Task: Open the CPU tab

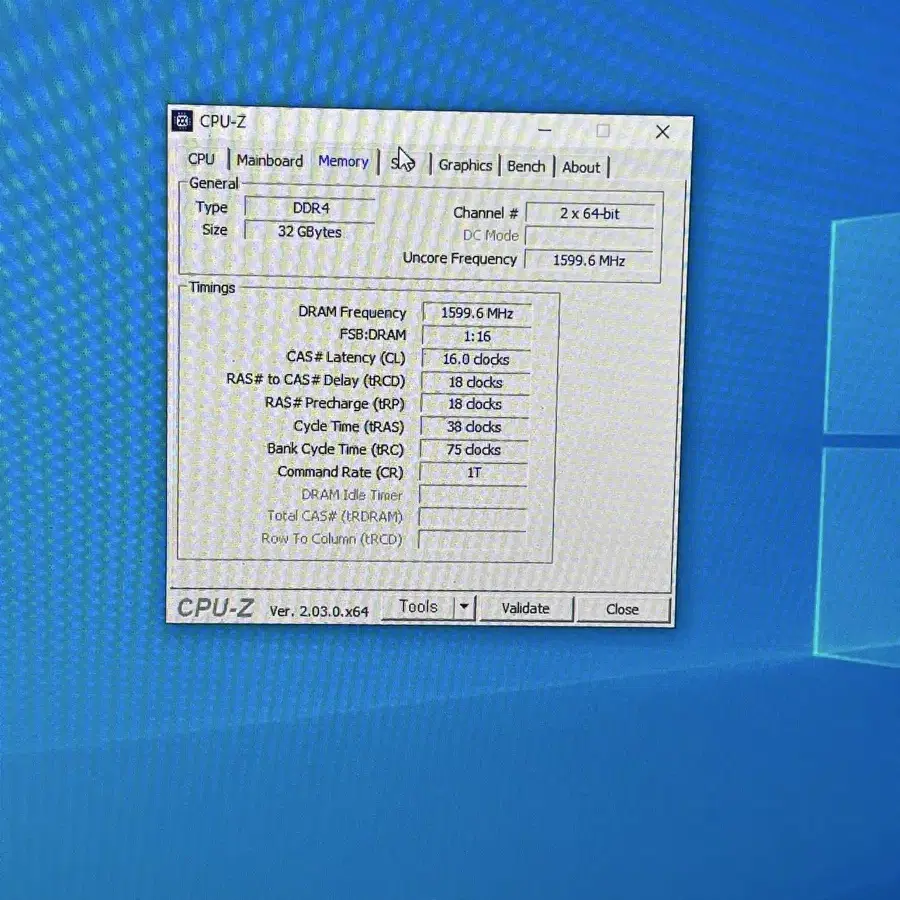Action: click(x=201, y=159)
